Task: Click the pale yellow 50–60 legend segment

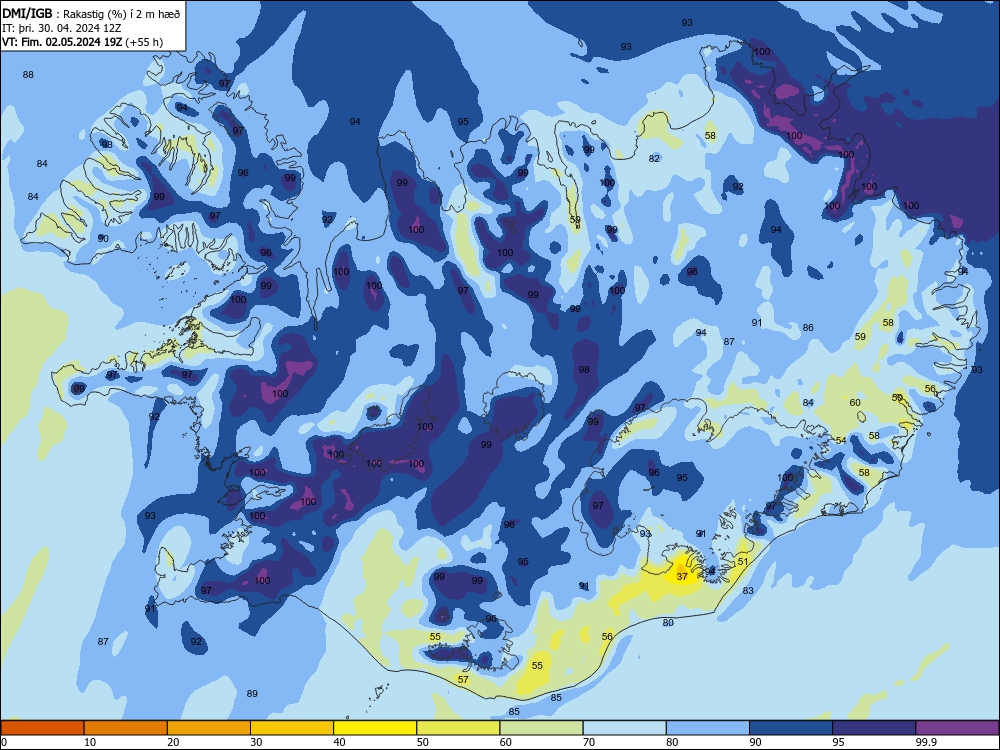Action: [458, 728]
